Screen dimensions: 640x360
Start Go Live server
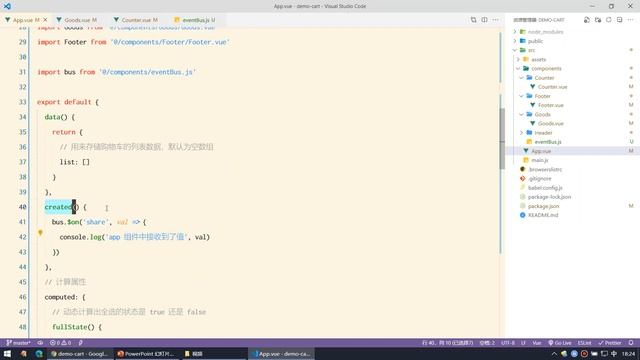(x=560, y=343)
